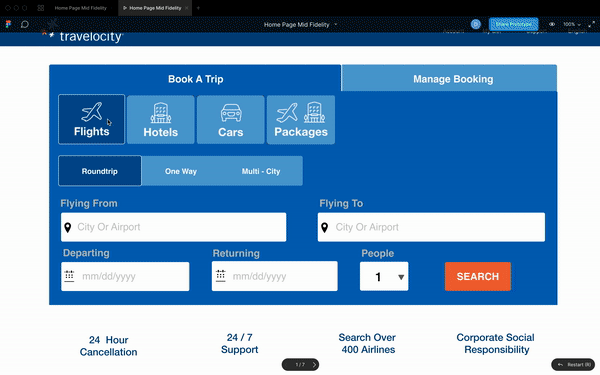Click Corporate Social Responsibility text
The width and height of the screenshot is (600, 375).
pos(496,343)
